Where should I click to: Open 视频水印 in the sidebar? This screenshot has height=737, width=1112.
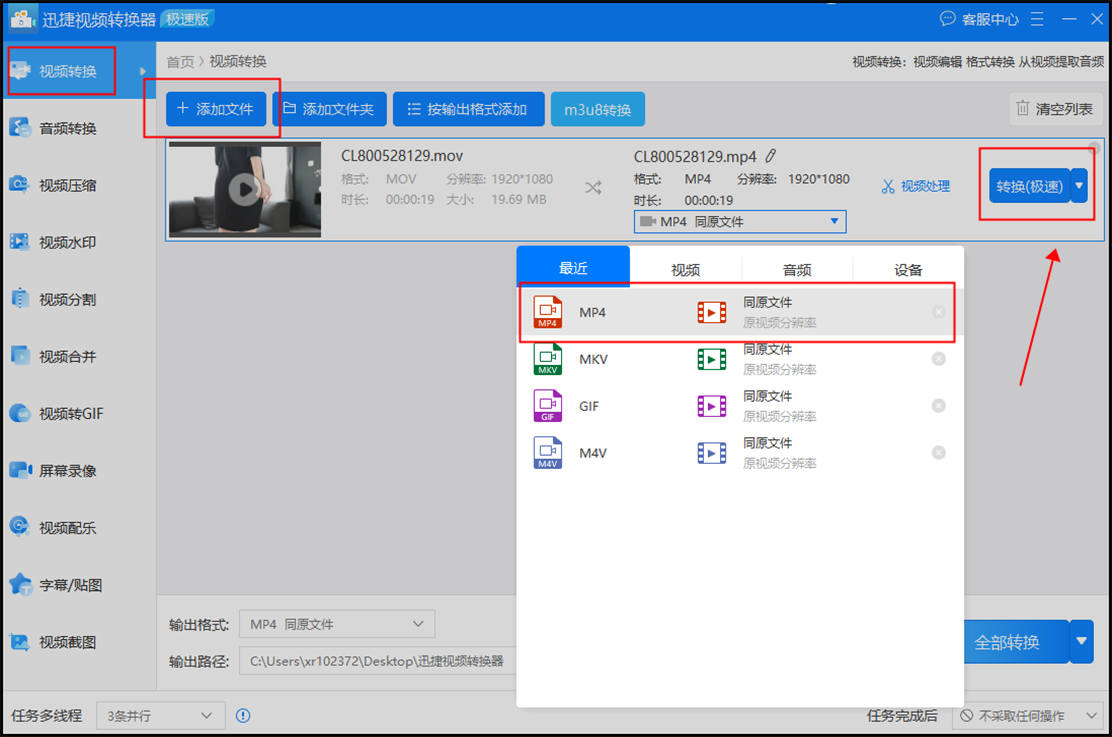pos(78,243)
